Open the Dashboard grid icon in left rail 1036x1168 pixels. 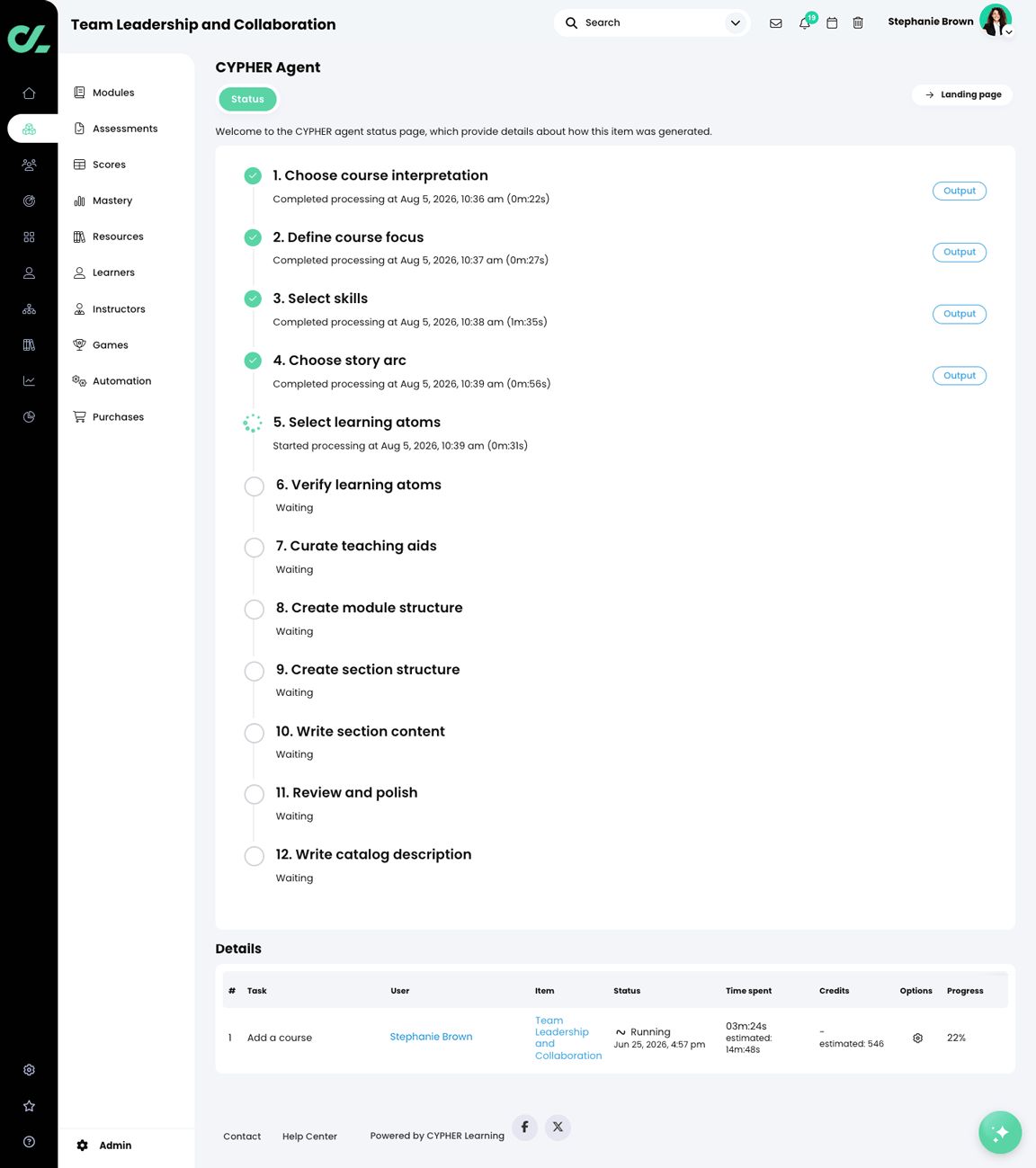(29, 236)
